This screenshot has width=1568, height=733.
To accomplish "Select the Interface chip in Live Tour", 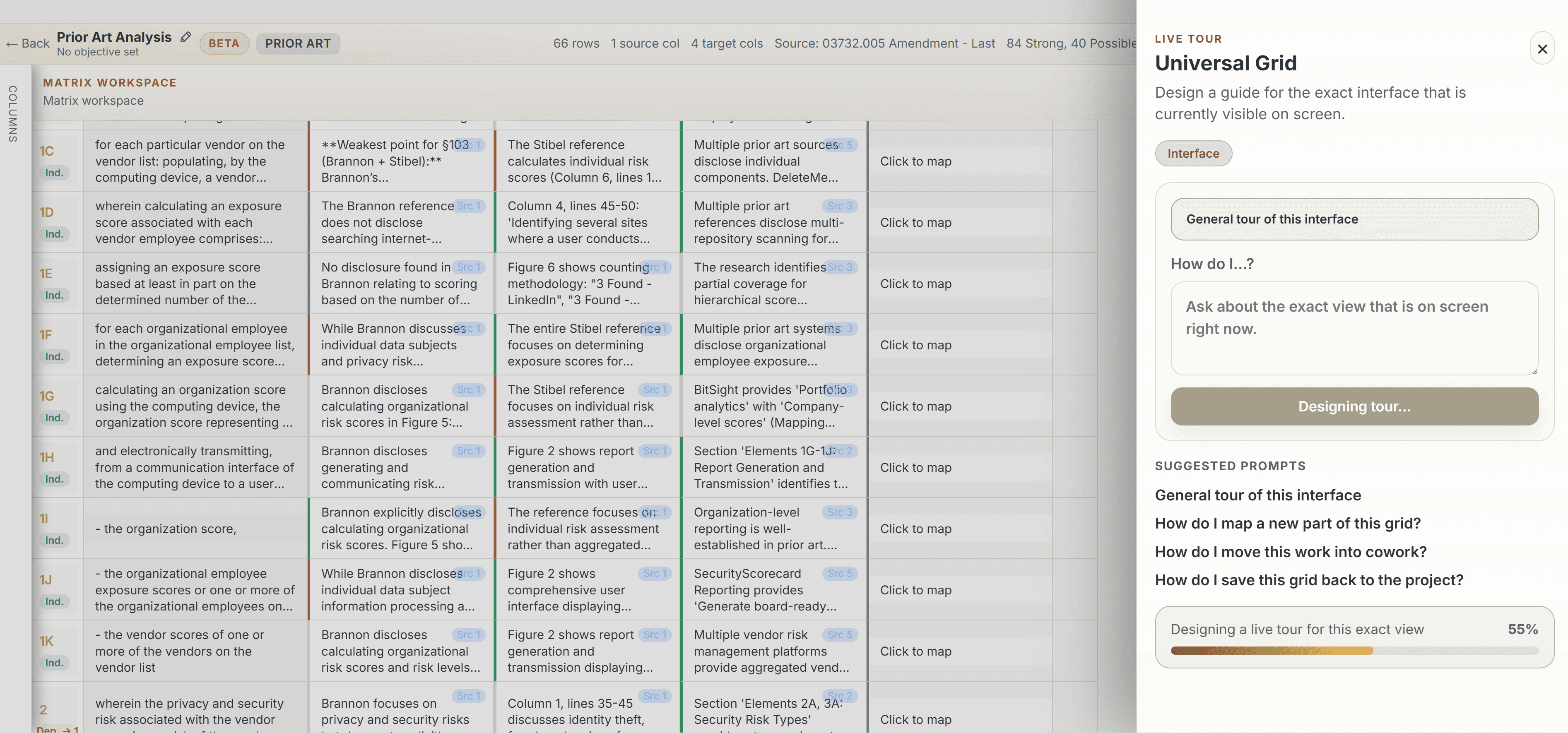I will pos(1192,153).
